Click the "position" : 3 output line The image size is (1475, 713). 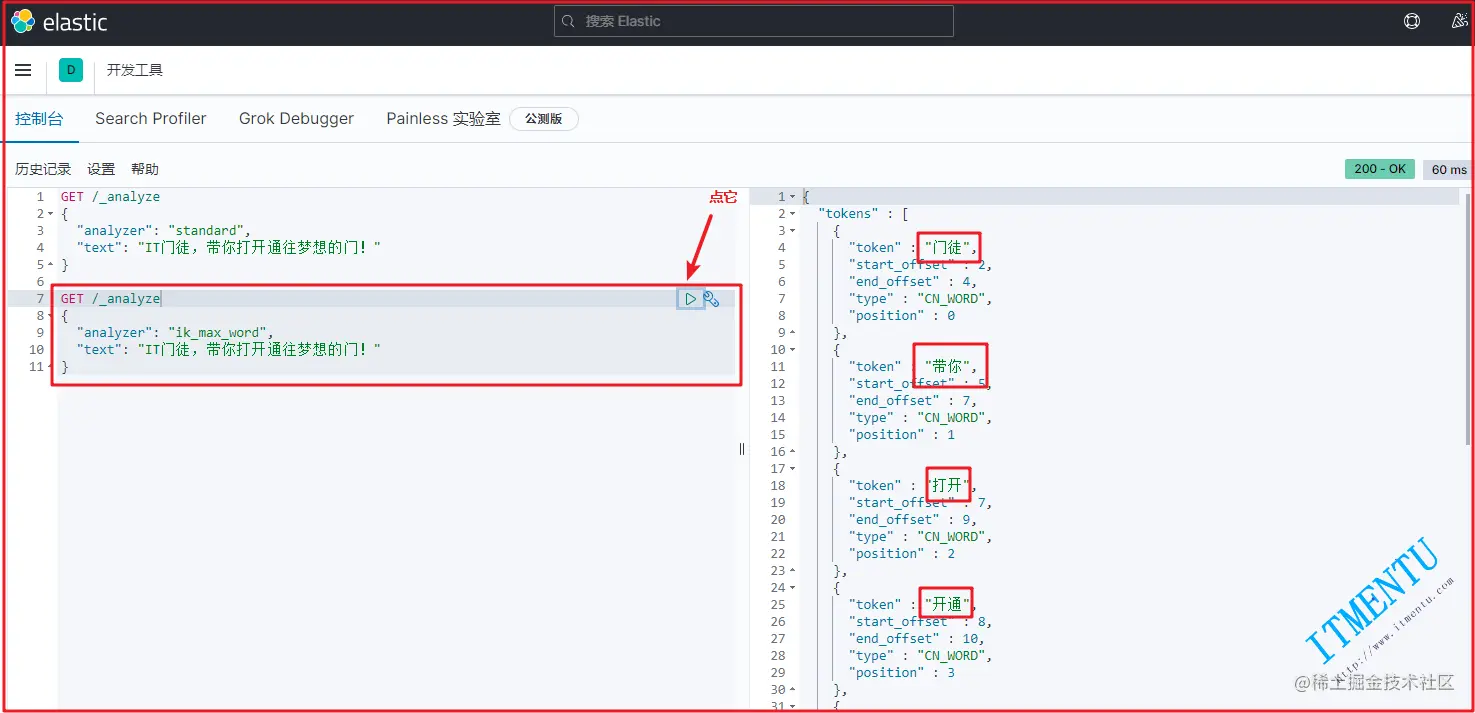point(902,673)
